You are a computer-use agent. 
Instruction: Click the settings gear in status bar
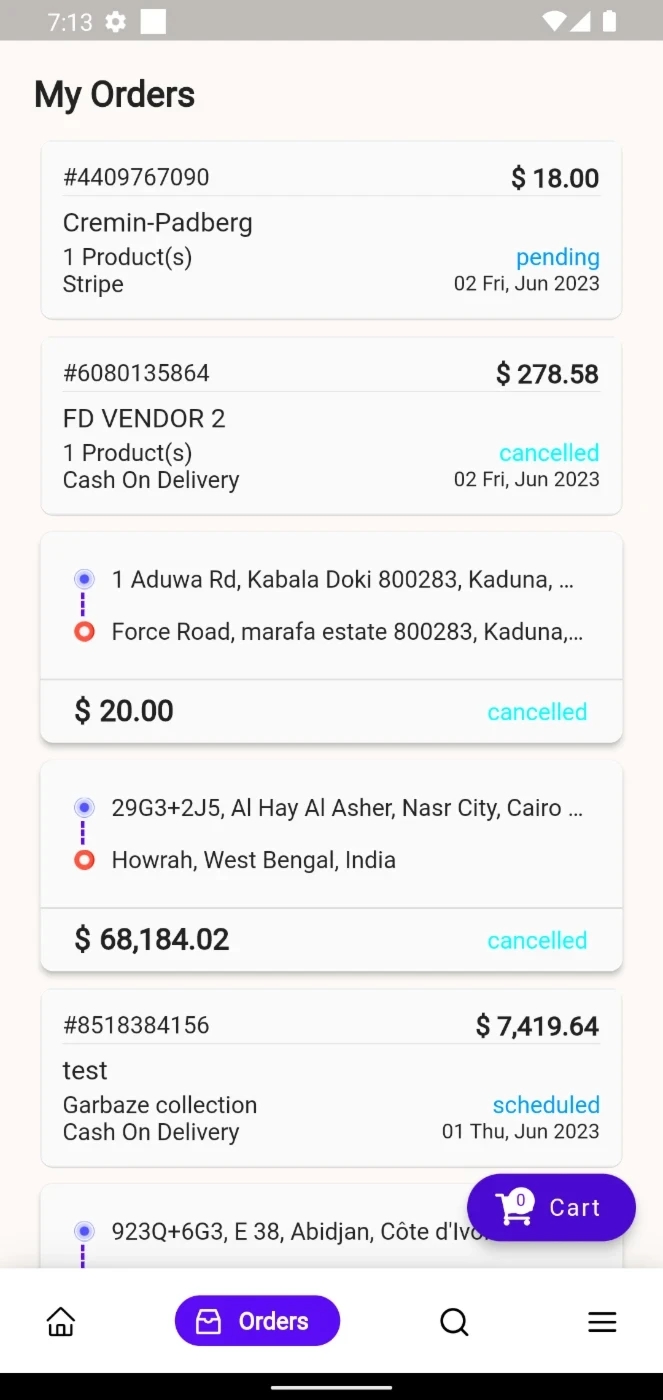(x=116, y=21)
